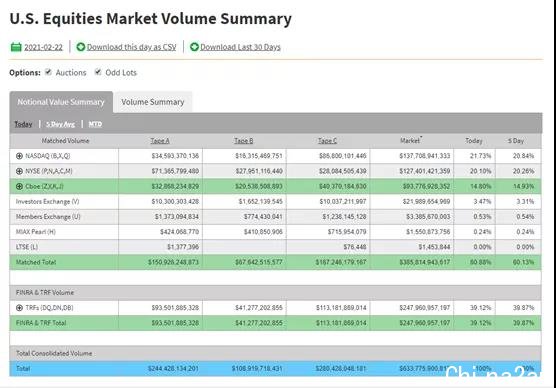Show the Today view
This screenshot has width=556, height=388.
(x=23, y=124)
